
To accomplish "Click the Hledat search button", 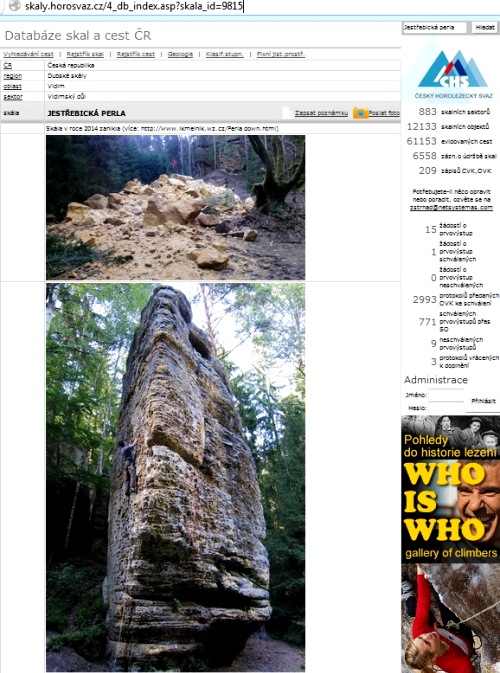I will (x=485, y=27).
